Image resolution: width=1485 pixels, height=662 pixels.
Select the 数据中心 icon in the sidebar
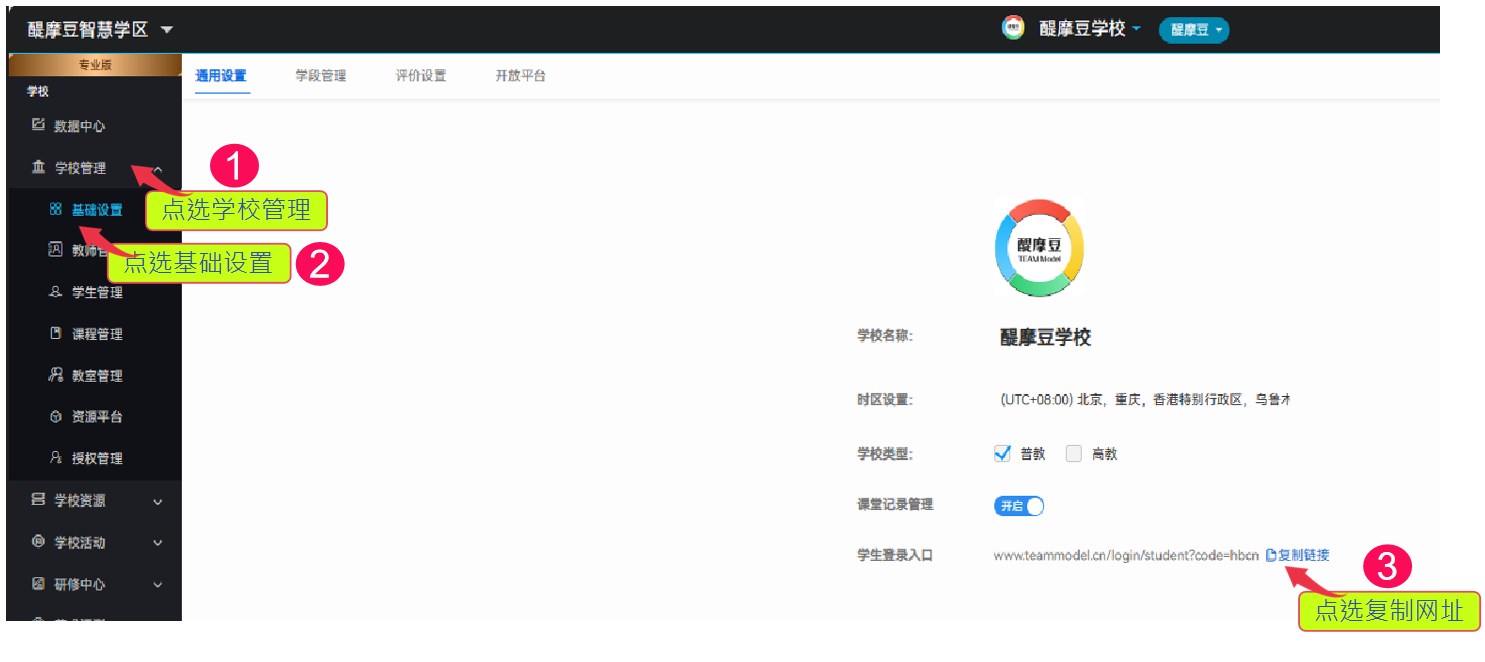(36, 125)
